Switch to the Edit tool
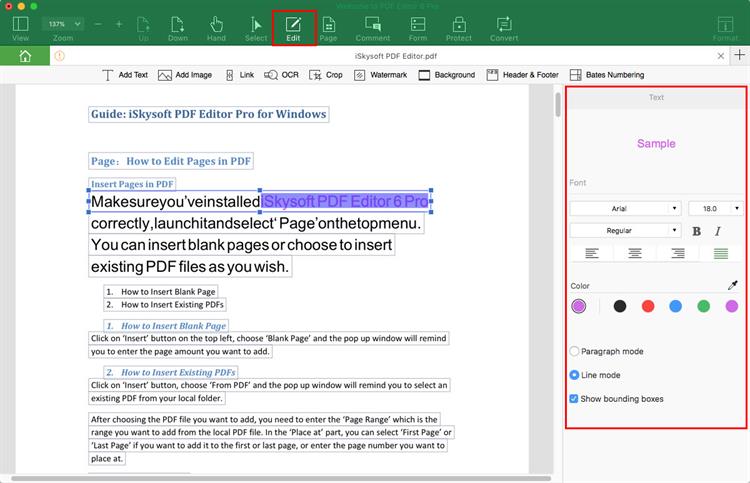Viewport: 750px width, 483px height. 293,29
